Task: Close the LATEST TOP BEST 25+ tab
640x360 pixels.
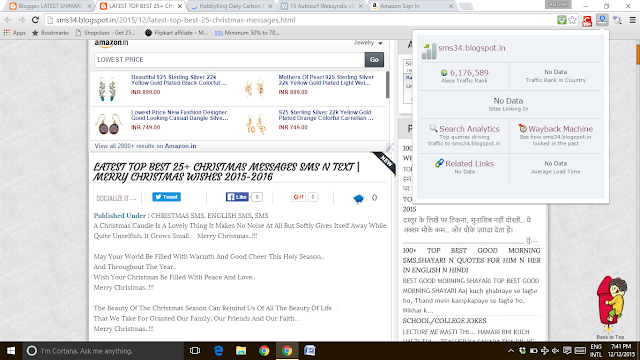Action: [180, 6]
